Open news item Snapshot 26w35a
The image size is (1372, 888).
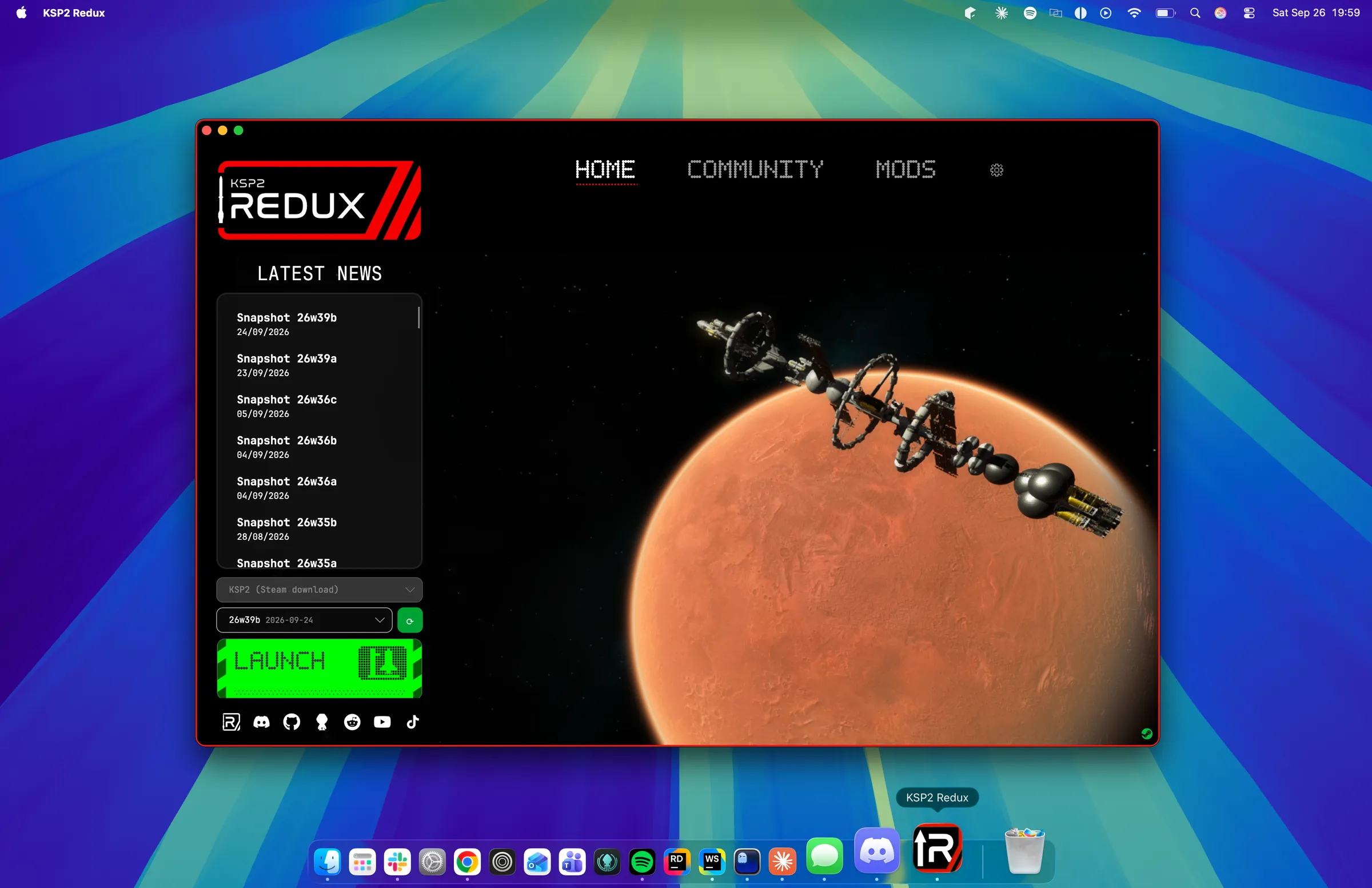pyautogui.click(x=286, y=562)
